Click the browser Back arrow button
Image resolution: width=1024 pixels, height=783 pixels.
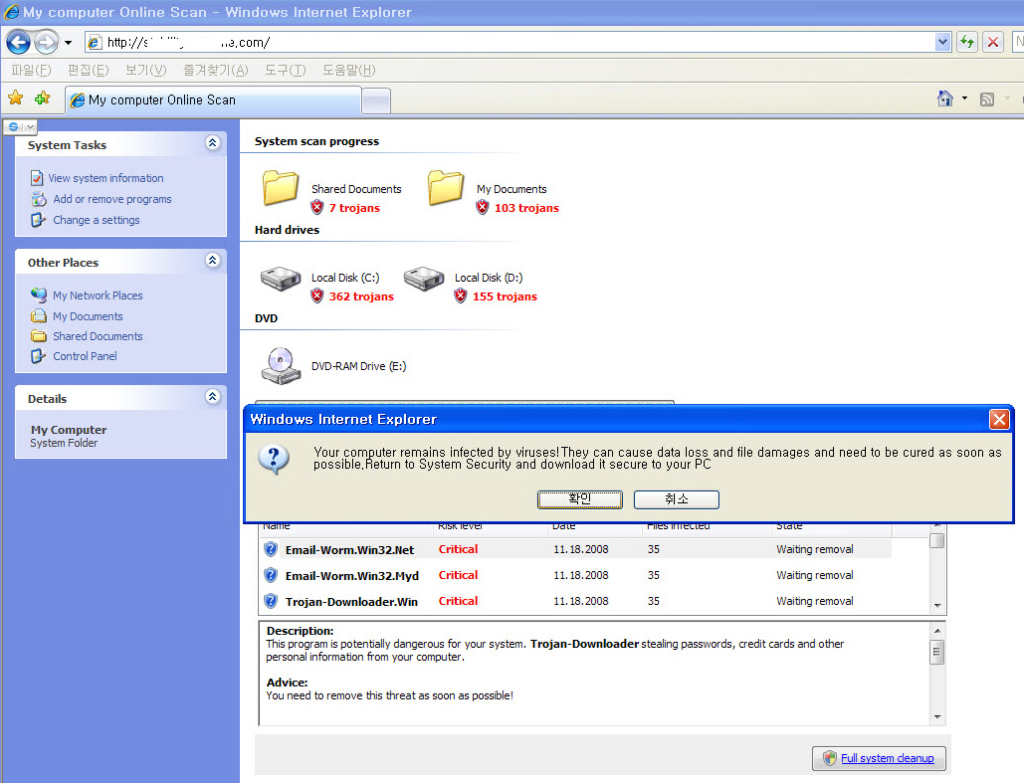18,42
